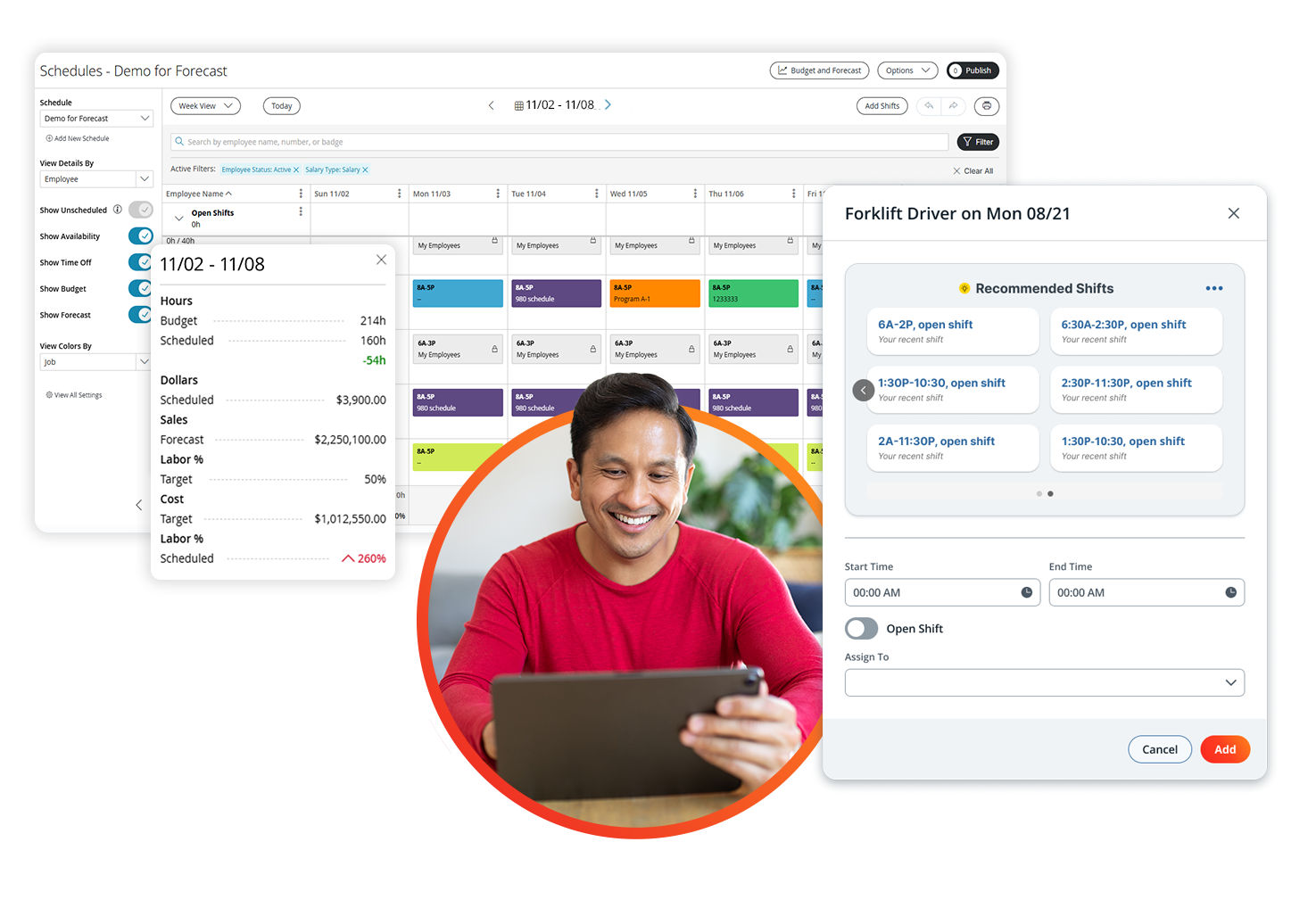Viewport: 1316px width, 908px height.
Task: Select the 6A-2P open shift recommendation
Action: point(952,331)
